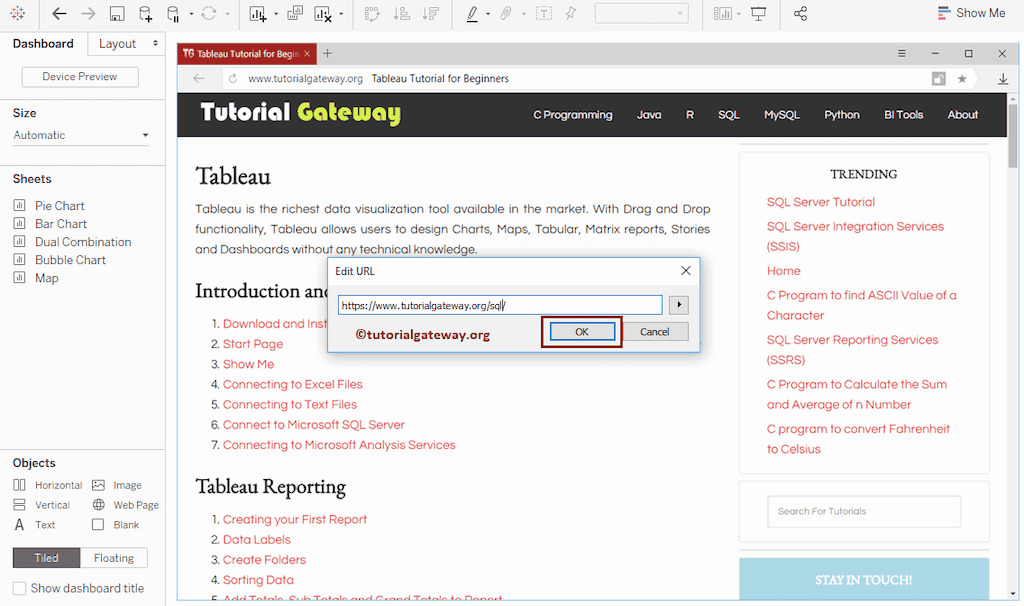Click the Show Me button

click(971, 13)
